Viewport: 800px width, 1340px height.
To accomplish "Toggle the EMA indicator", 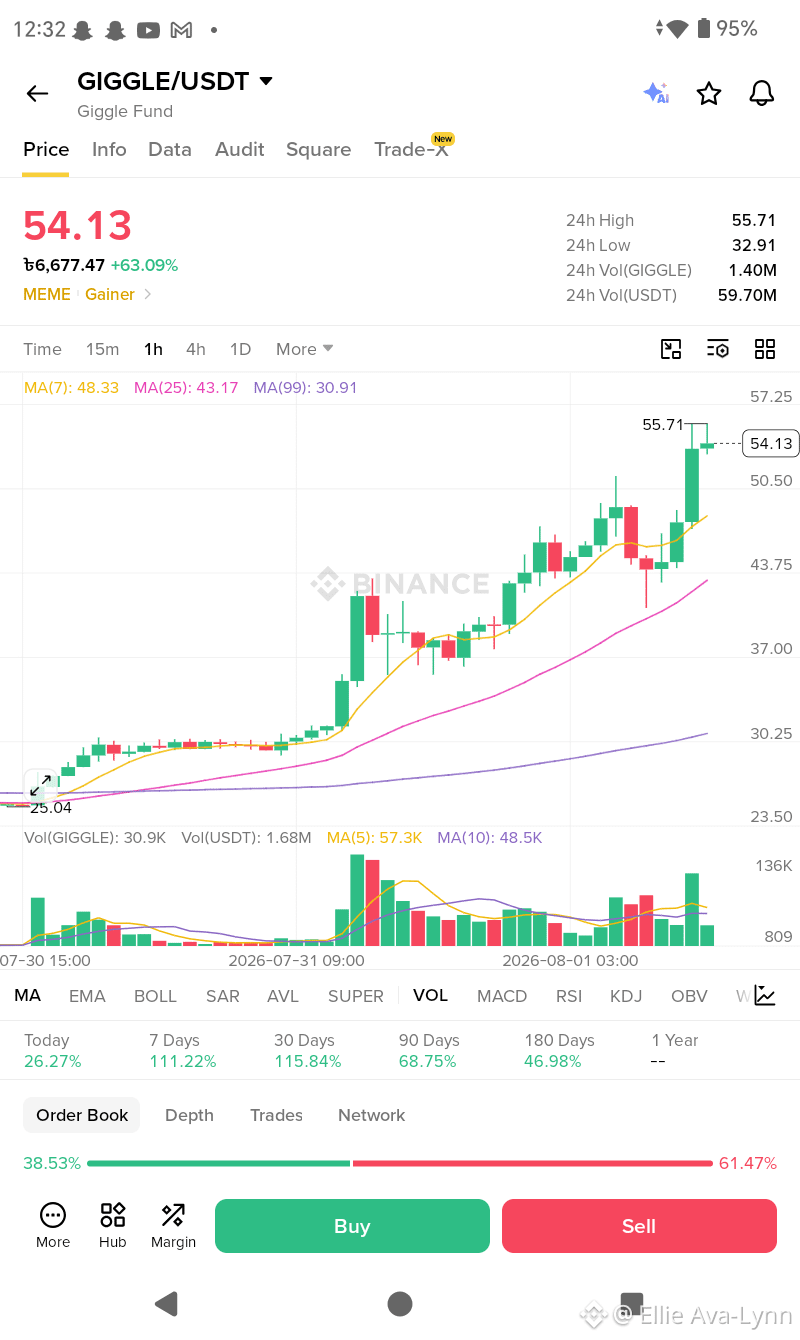I will coord(87,996).
